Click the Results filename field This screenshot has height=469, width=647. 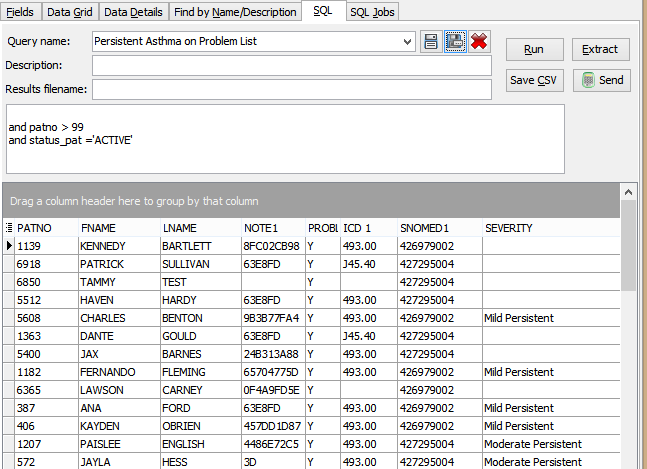(292, 90)
